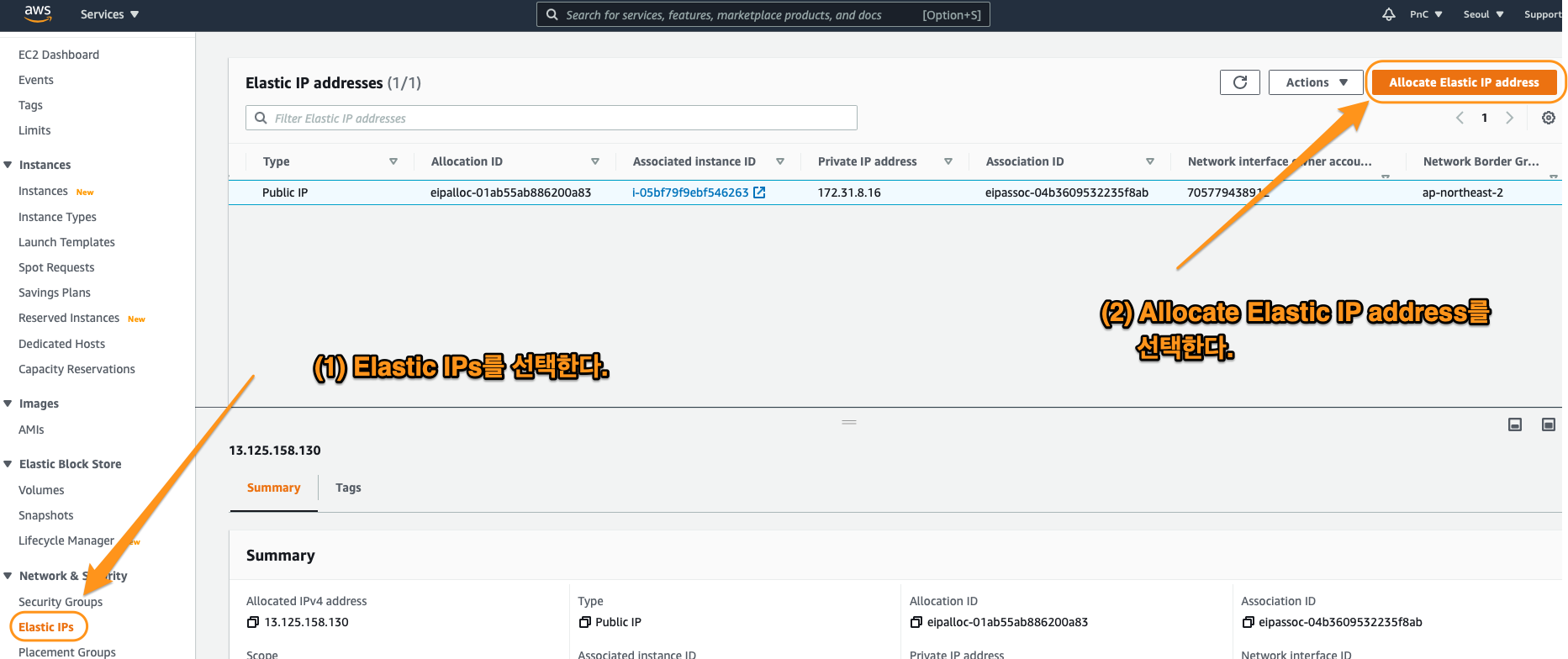Viewport: 1568px width, 659px height.
Task: Maximize the details panel
Action: pos(1548,424)
